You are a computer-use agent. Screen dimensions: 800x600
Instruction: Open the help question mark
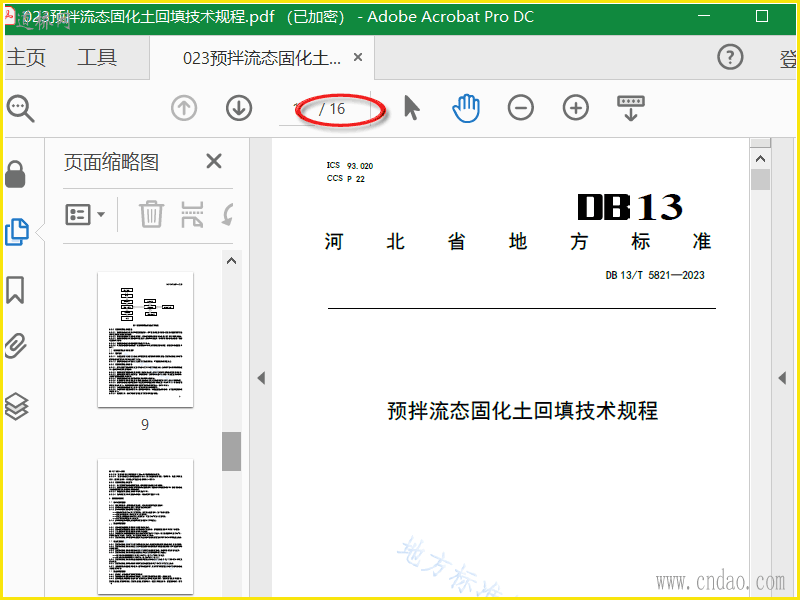click(x=730, y=57)
